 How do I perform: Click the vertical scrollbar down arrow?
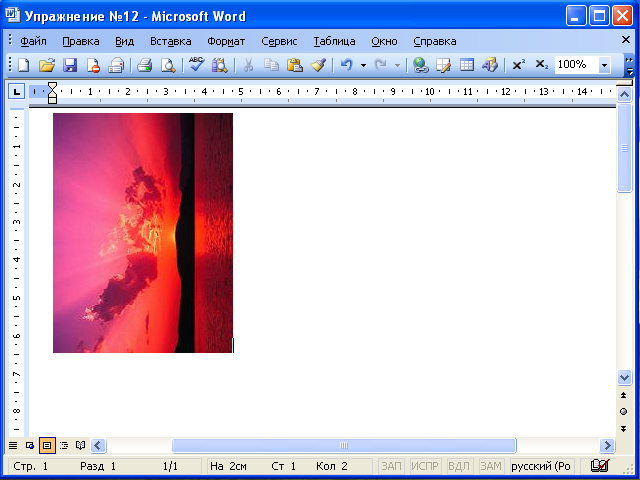pos(624,377)
